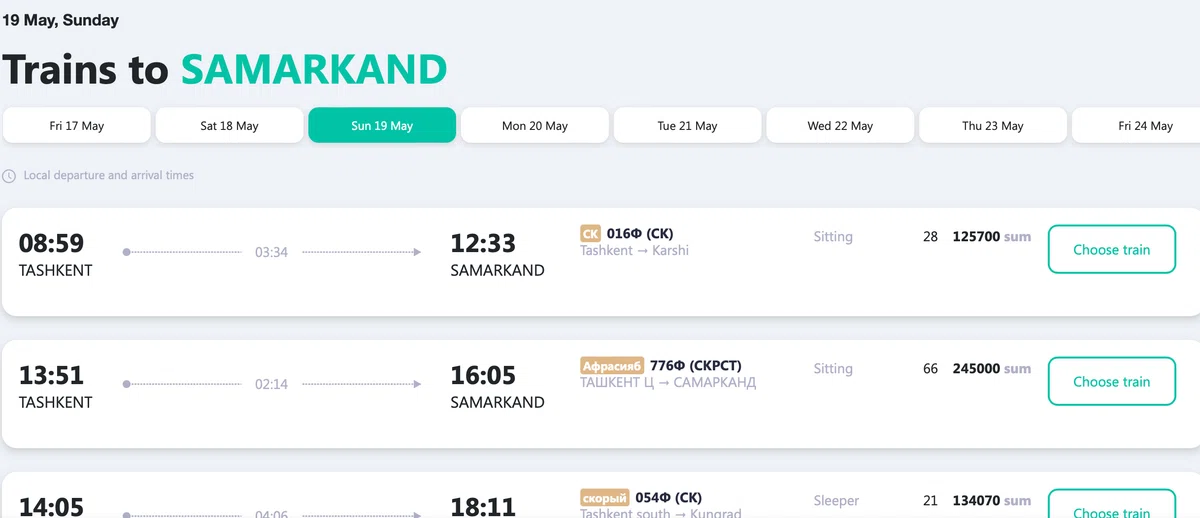Choose the 13:51 Афрасиаб train
This screenshot has height=518, width=1200.
click(1112, 381)
